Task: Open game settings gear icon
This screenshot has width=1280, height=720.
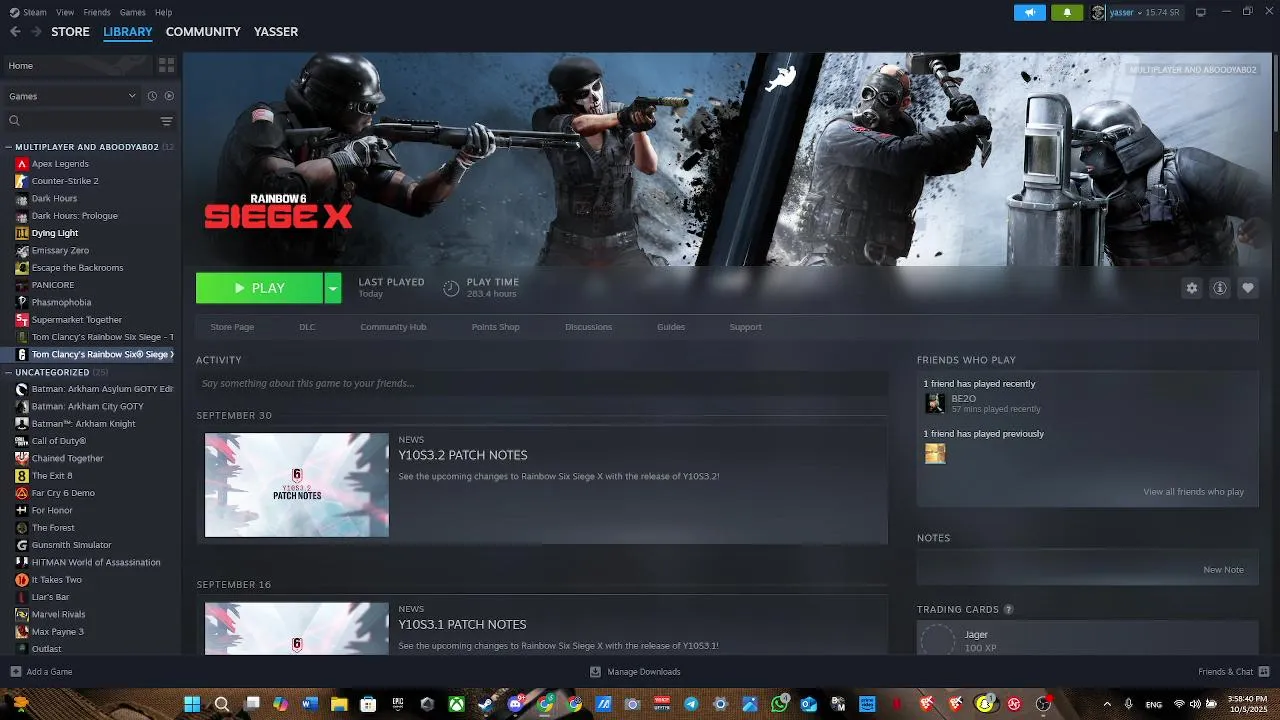Action: pos(1191,288)
